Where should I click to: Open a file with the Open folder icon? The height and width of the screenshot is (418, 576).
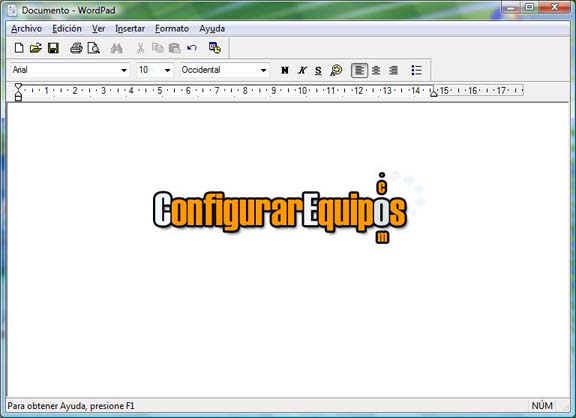pos(36,48)
